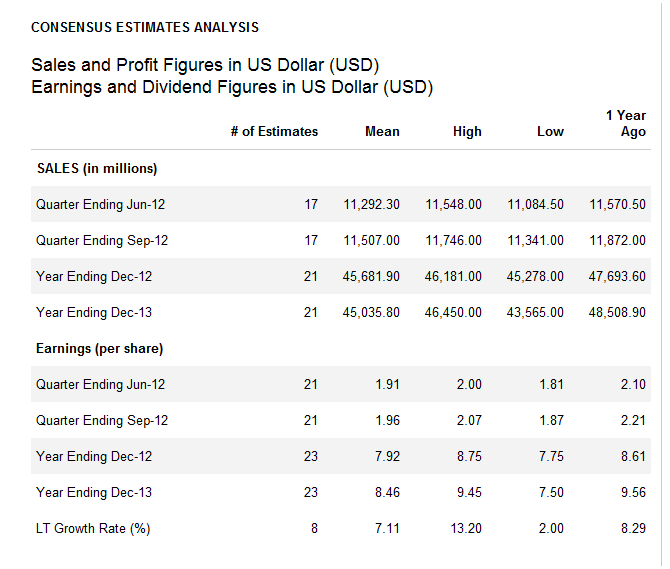670x569 pixels.
Task: Click high sales value 46,450.00
Action: pyautogui.click(x=453, y=312)
